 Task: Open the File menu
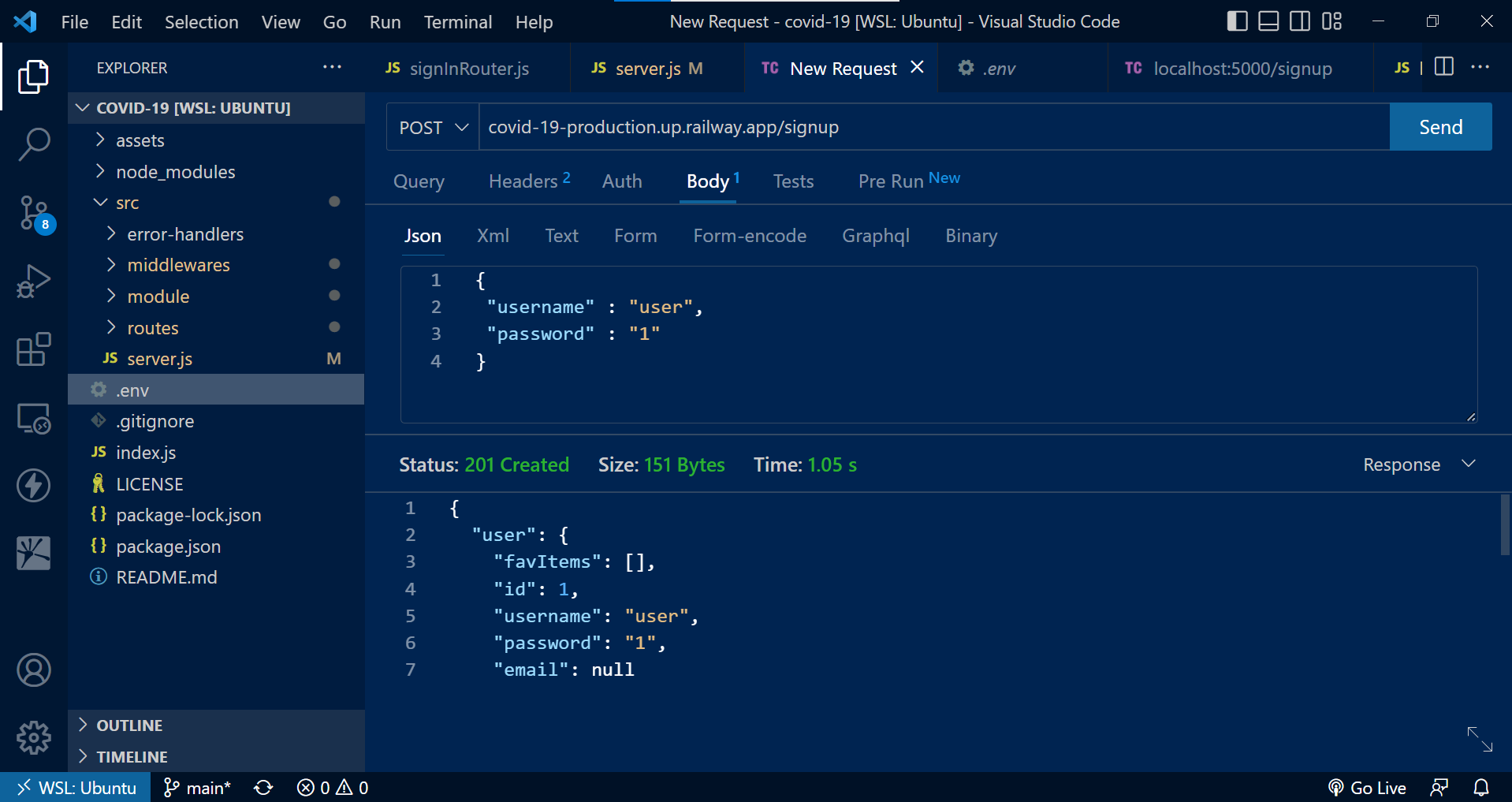75,22
